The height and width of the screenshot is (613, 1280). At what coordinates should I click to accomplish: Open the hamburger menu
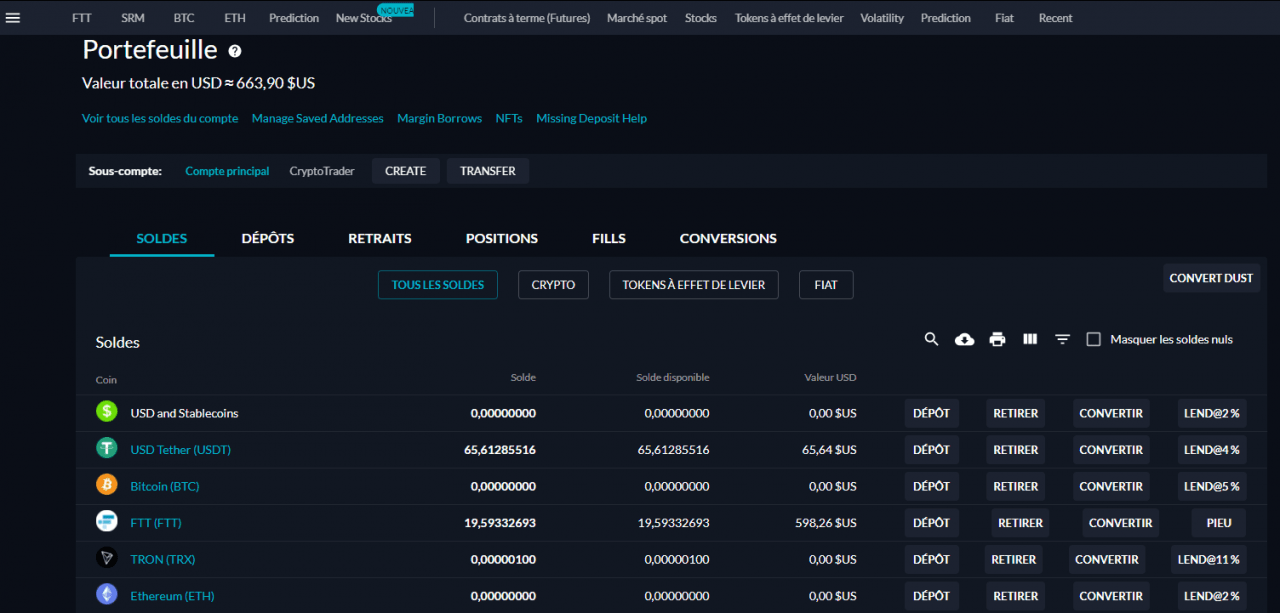tap(13, 18)
